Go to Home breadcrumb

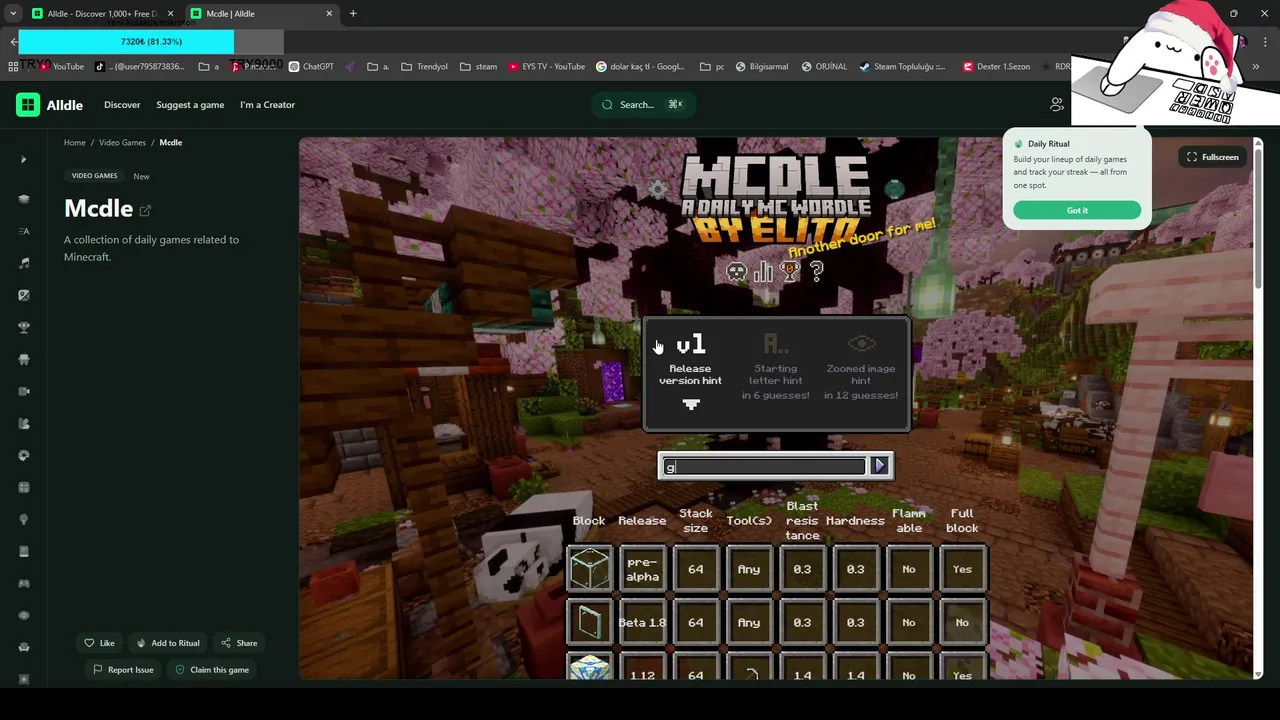[x=75, y=142]
